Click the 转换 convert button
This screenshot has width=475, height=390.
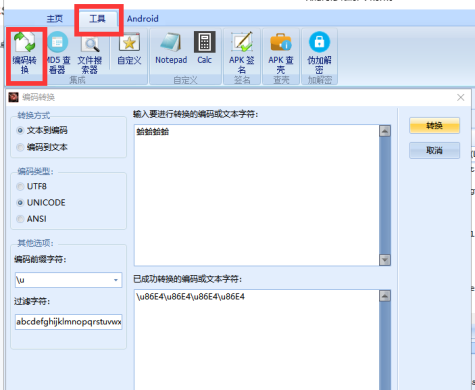pos(434,126)
